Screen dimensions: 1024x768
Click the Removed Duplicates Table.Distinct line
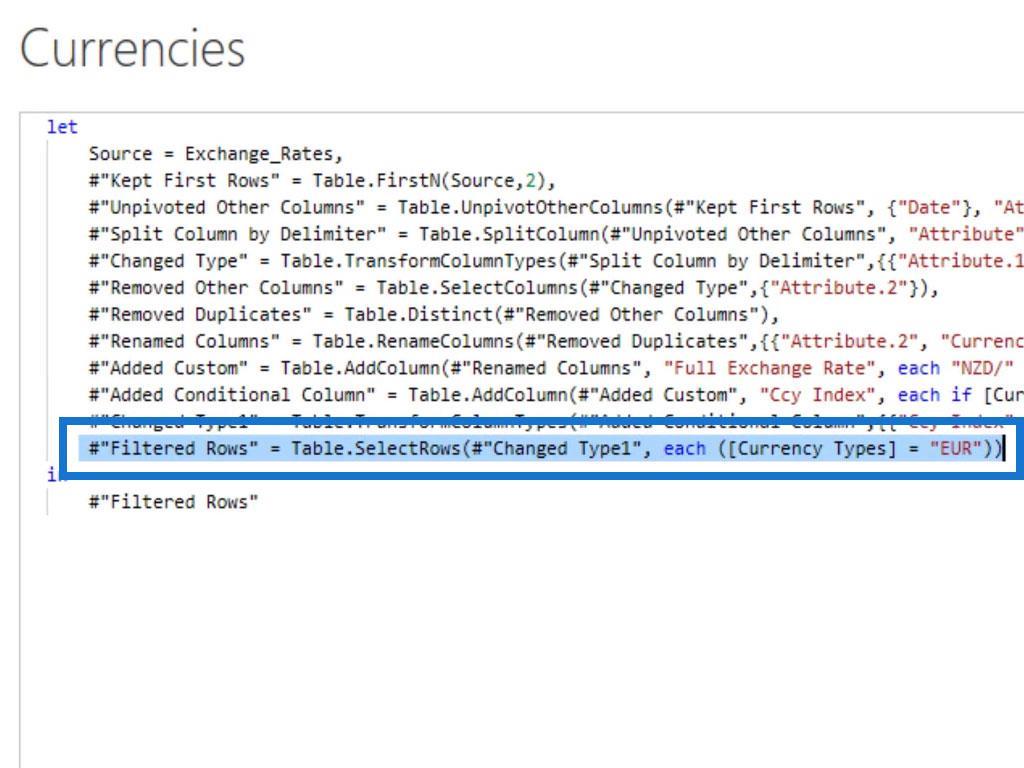coord(434,314)
